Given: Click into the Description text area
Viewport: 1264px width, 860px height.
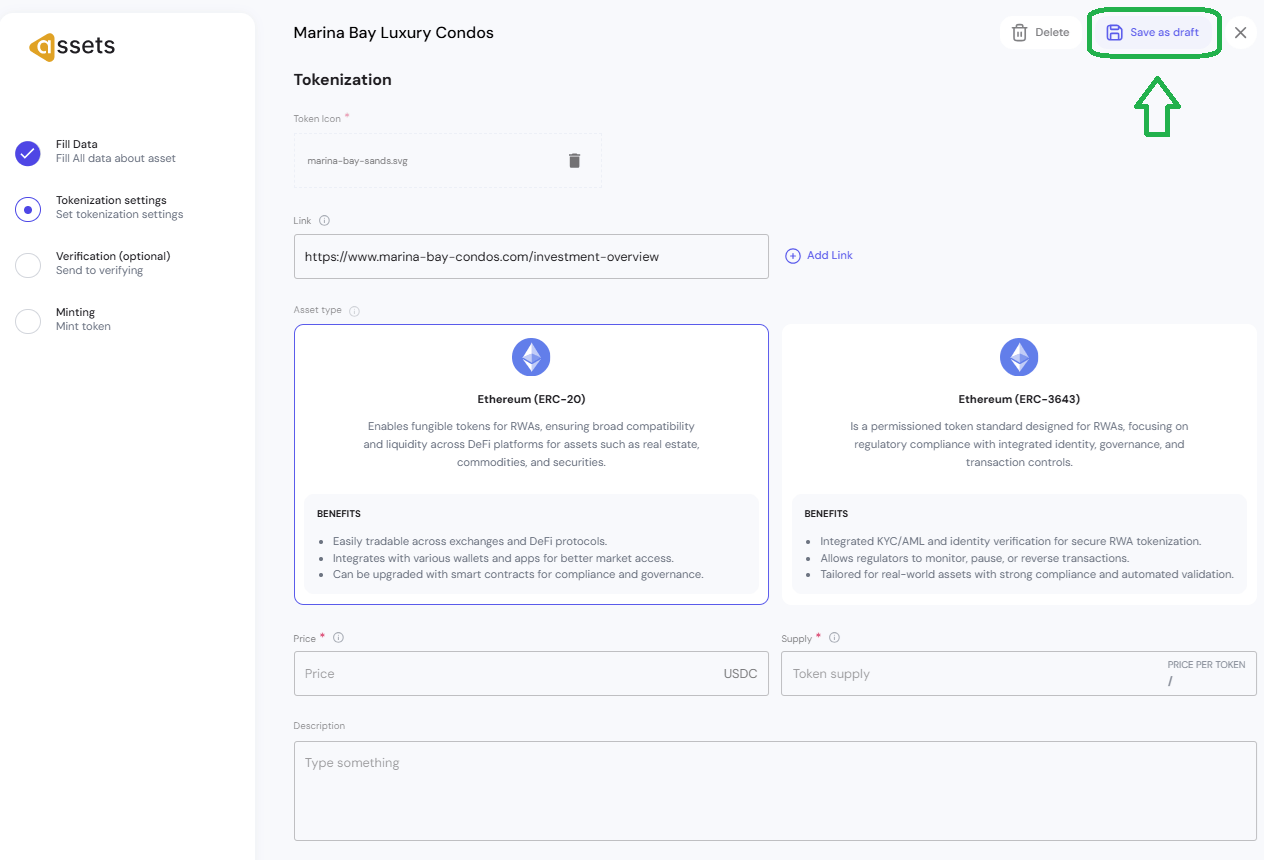Looking at the screenshot, I should point(774,790).
